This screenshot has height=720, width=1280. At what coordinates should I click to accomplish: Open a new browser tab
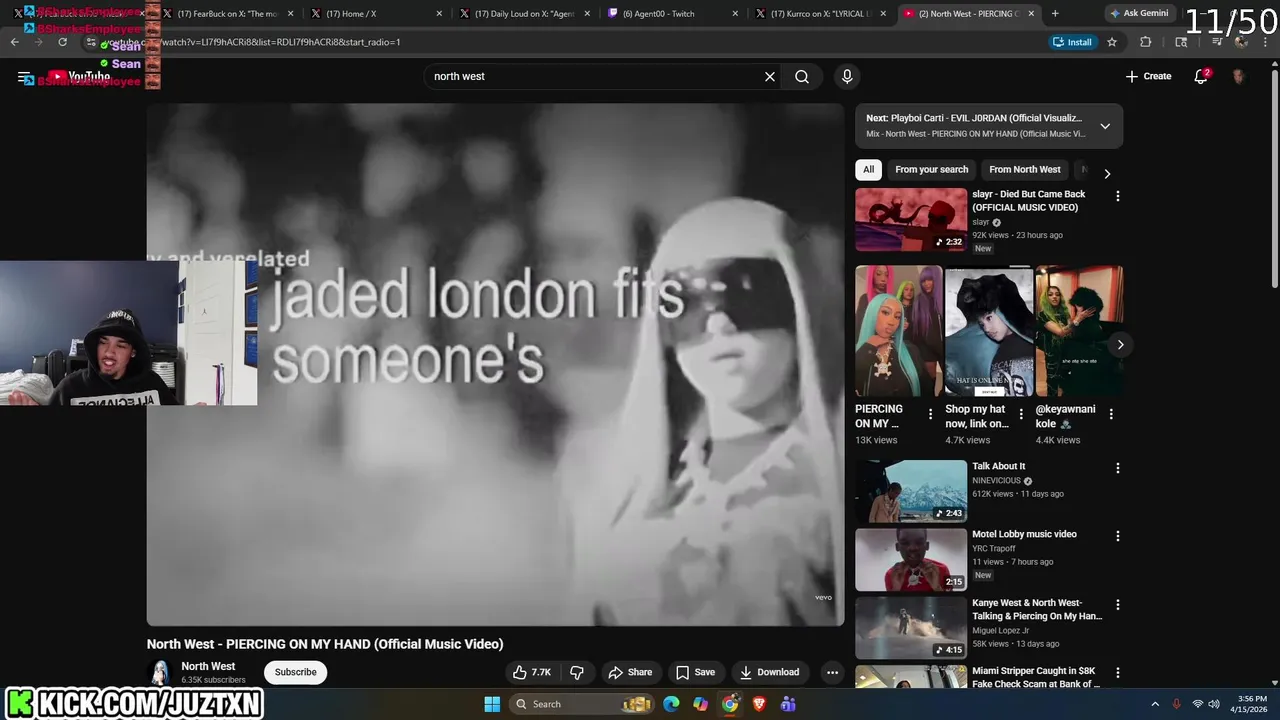[1055, 14]
